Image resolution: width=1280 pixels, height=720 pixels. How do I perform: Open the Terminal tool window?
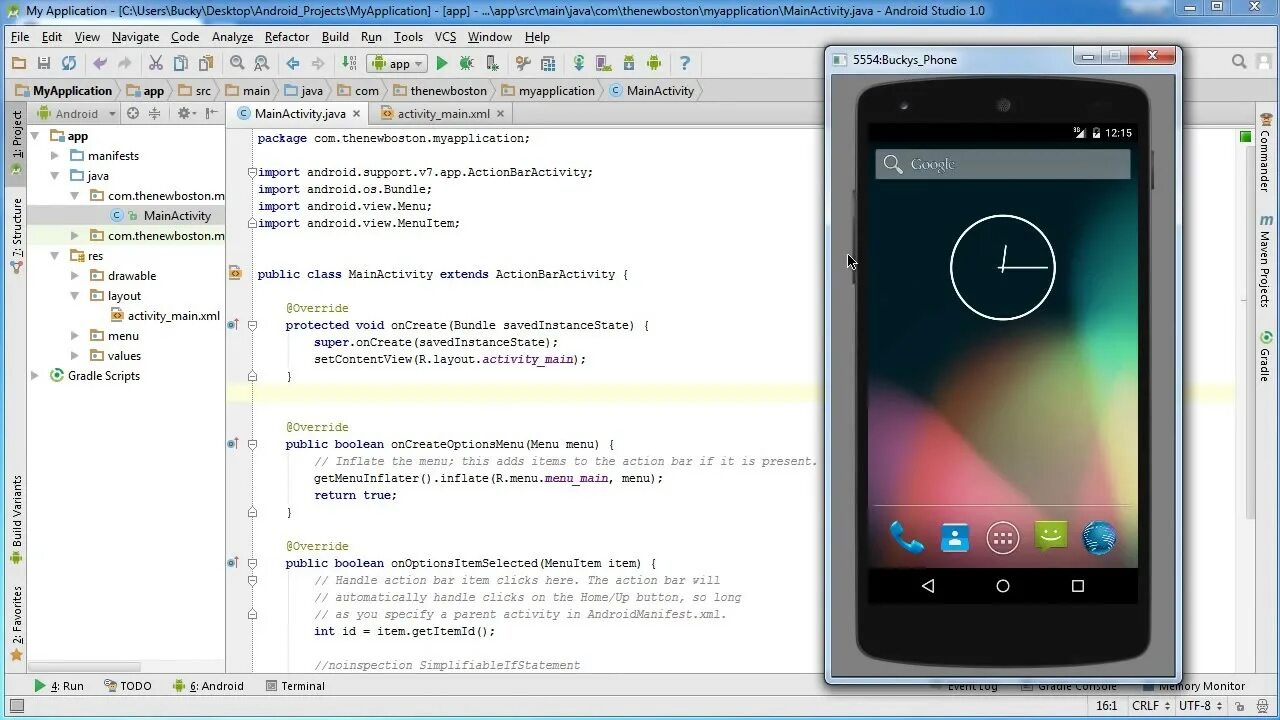pos(295,686)
